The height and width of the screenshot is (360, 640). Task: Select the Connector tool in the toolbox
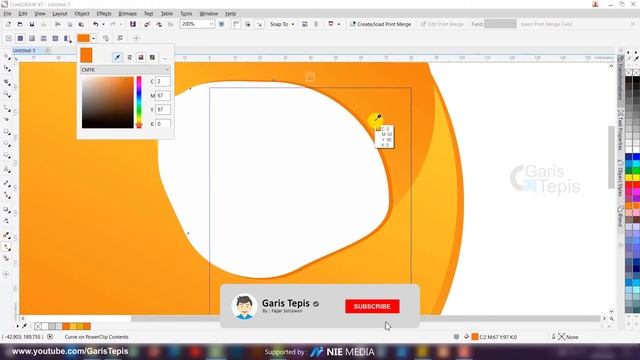[7, 196]
